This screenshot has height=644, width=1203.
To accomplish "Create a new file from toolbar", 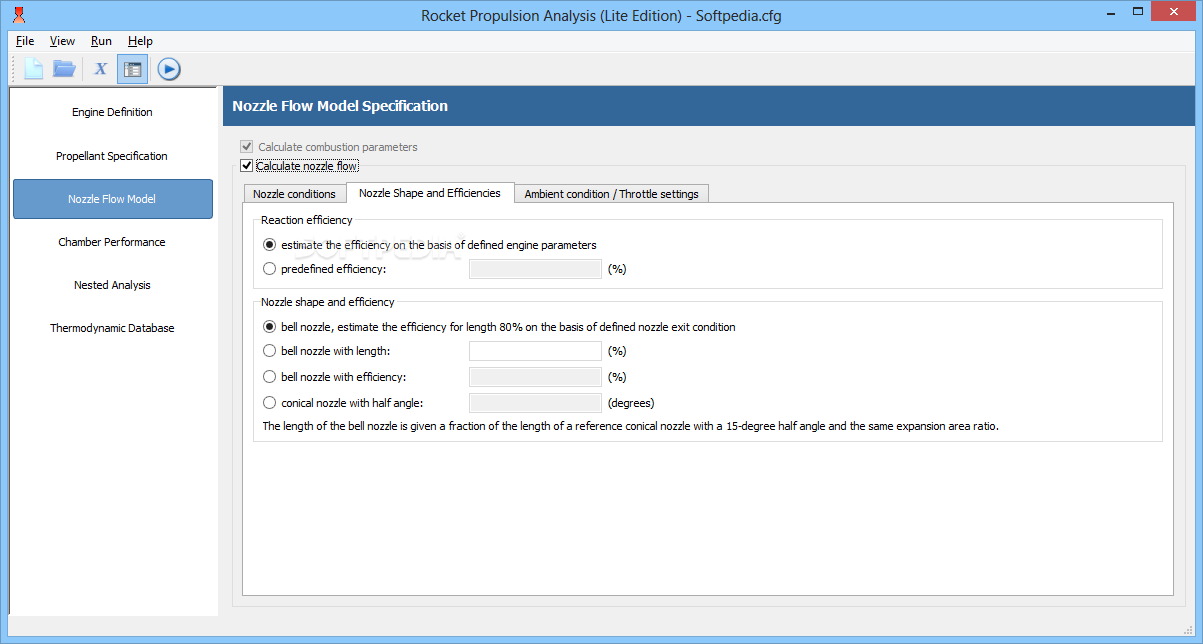I will [x=34, y=69].
